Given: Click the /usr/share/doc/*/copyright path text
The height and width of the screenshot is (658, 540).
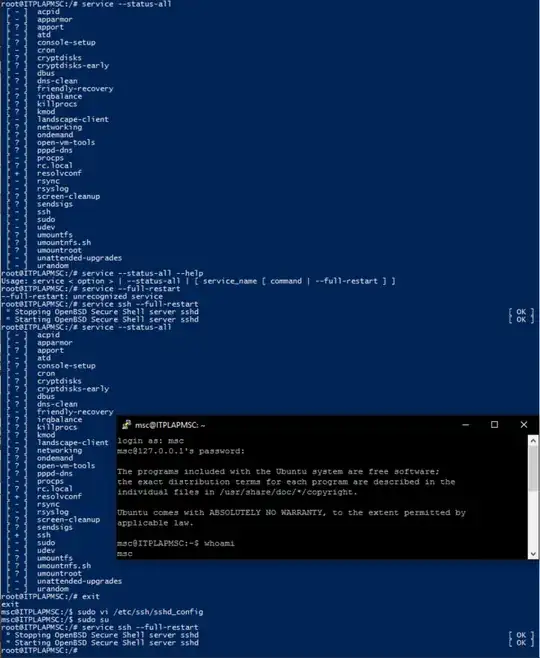Looking at the screenshot, I should [x=289, y=492].
